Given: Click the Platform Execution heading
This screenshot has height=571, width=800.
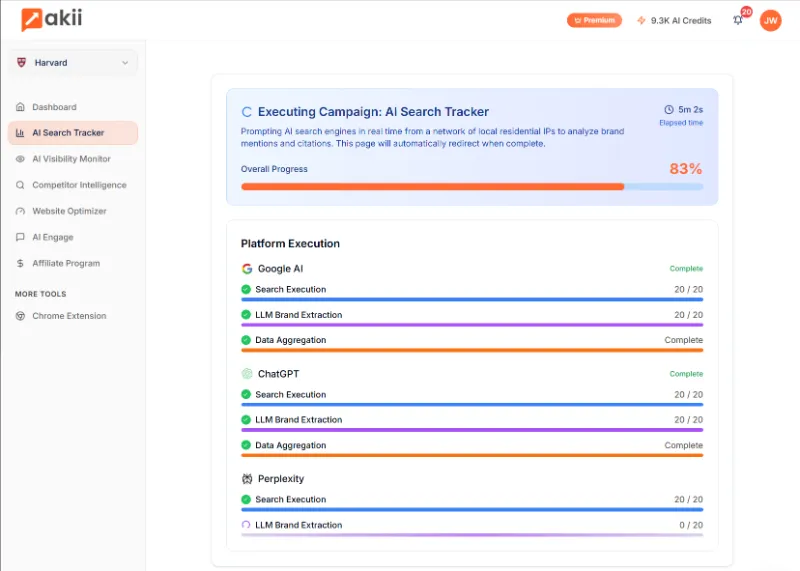Looking at the screenshot, I should [x=290, y=243].
